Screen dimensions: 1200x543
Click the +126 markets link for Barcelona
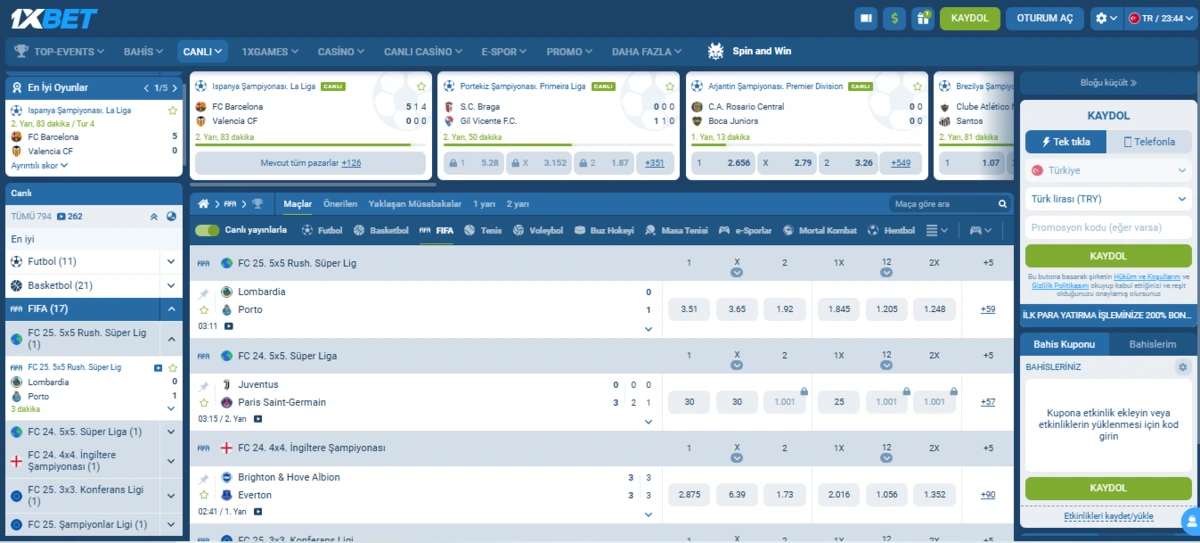[351, 162]
